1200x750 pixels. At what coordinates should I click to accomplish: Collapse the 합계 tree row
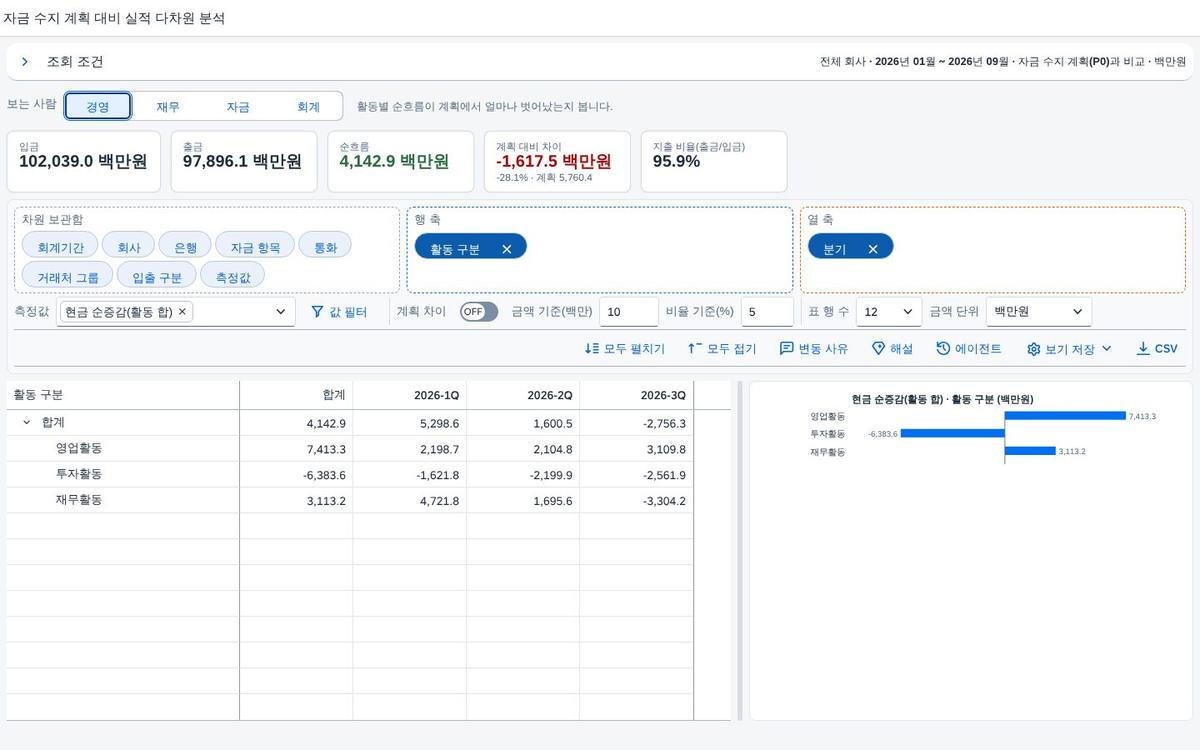tap(26, 423)
